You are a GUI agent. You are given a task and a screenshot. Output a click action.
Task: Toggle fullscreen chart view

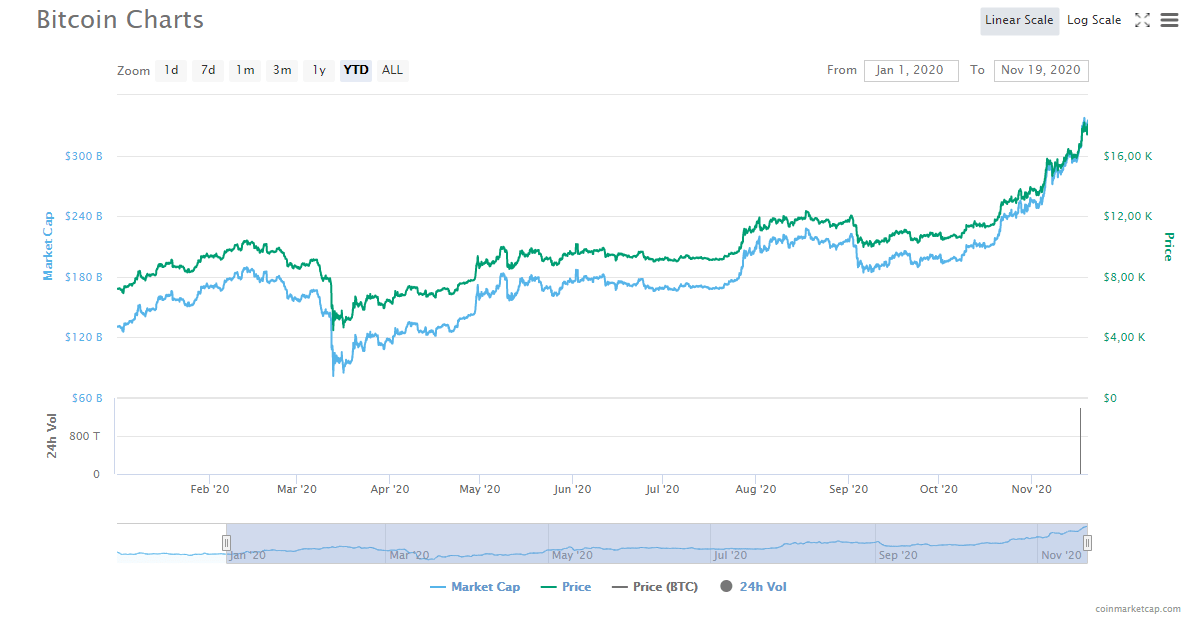tap(1142, 21)
